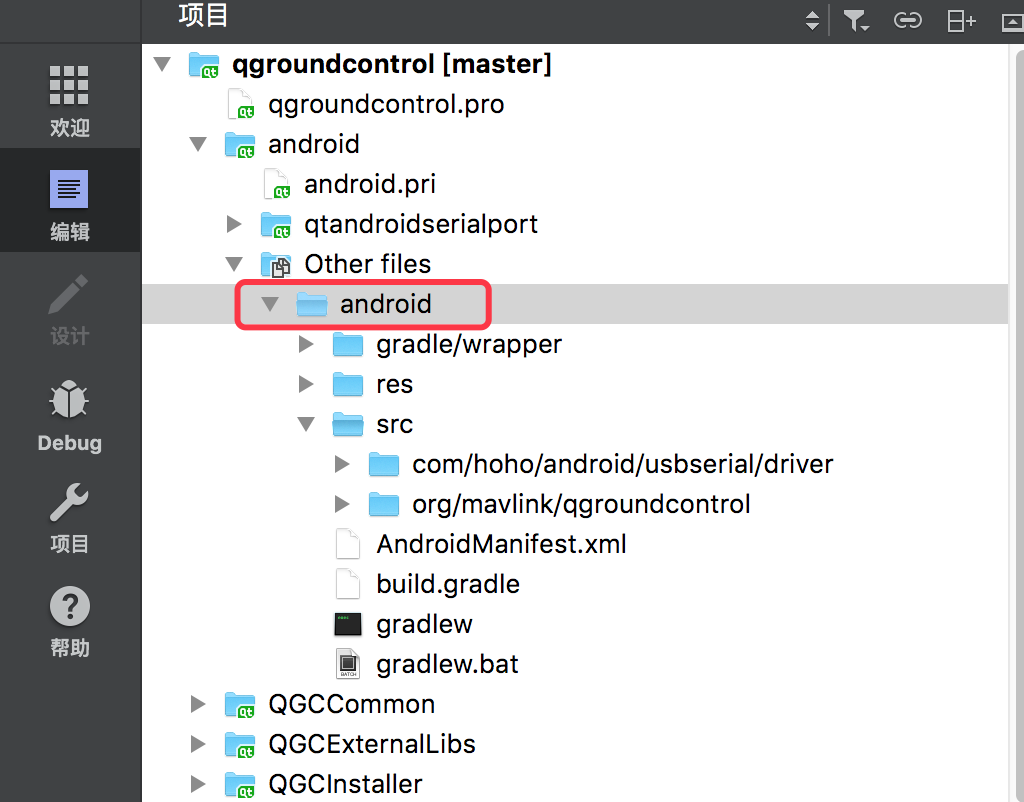
Task: Click the synchronize with editor link icon
Action: click(x=908, y=21)
